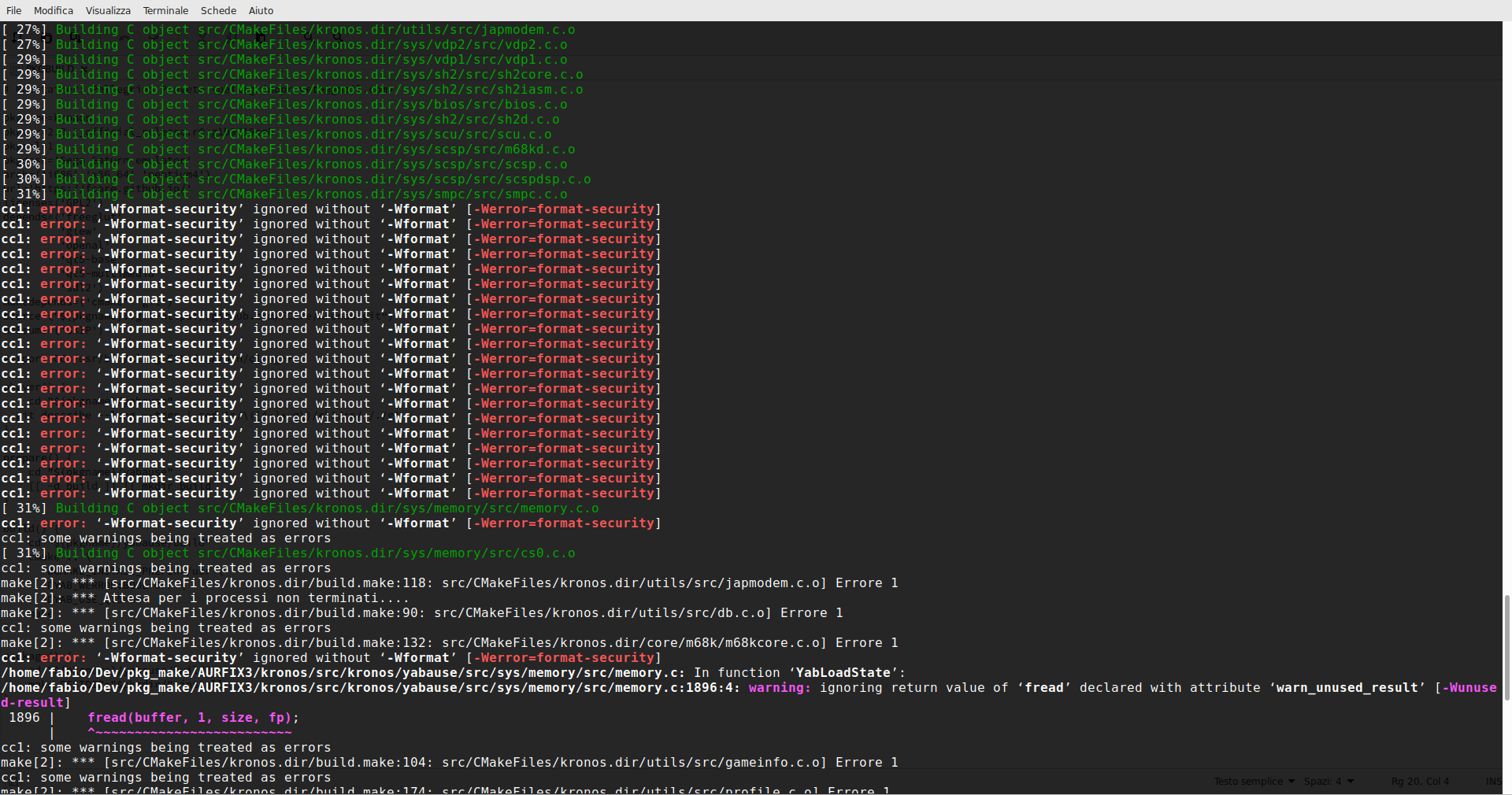Click the line building smpc.c.o
Viewport: 1512px width, 795px height.
(x=284, y=194)
